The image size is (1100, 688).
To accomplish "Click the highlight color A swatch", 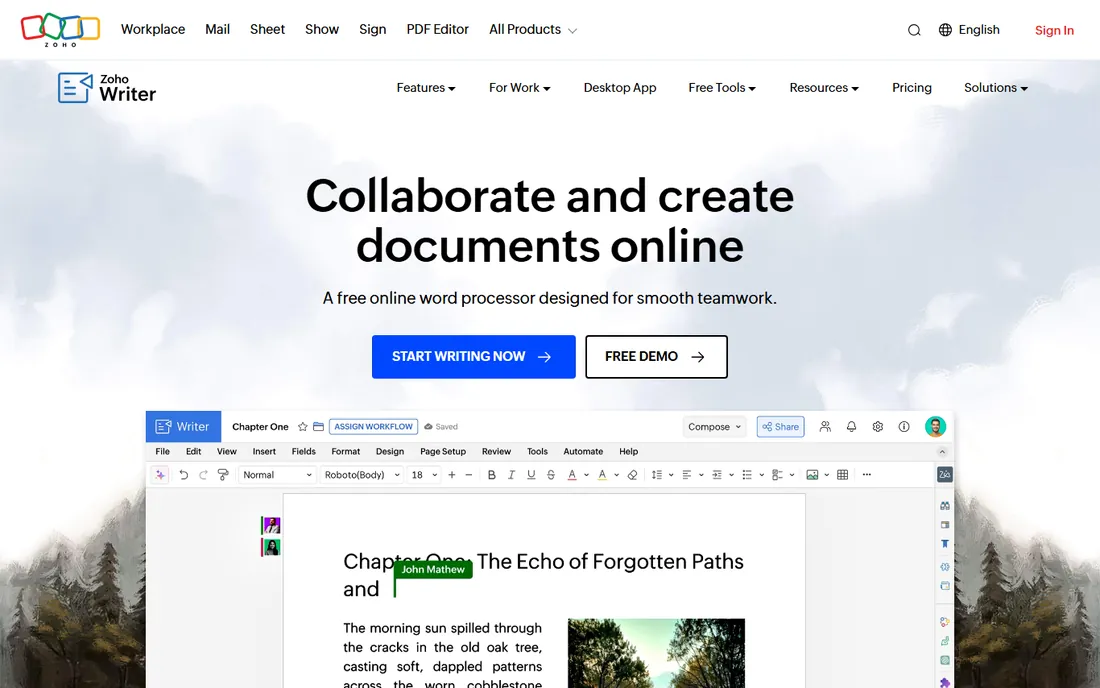I will click(602, 475).
